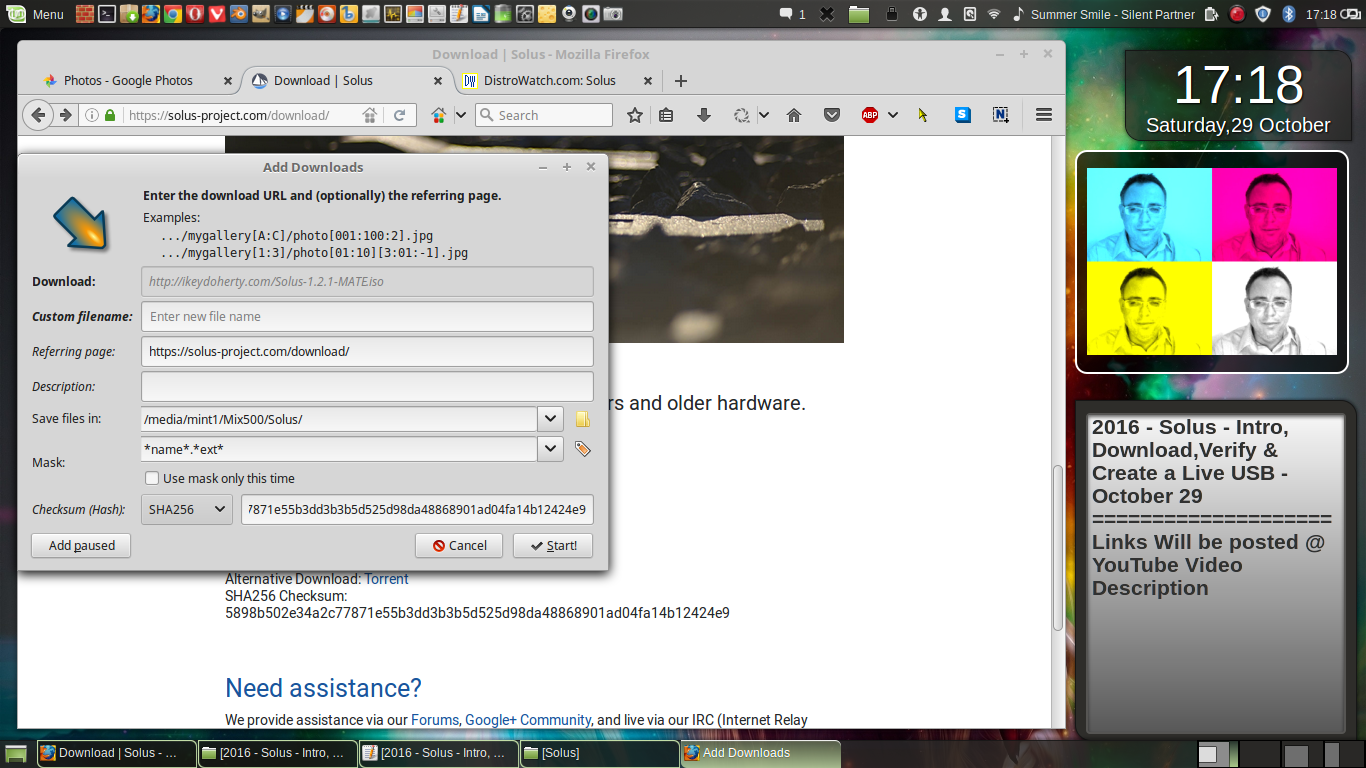Open the Linux Mint Menu
Screen dimensions: 1366x768
point(35,14)
